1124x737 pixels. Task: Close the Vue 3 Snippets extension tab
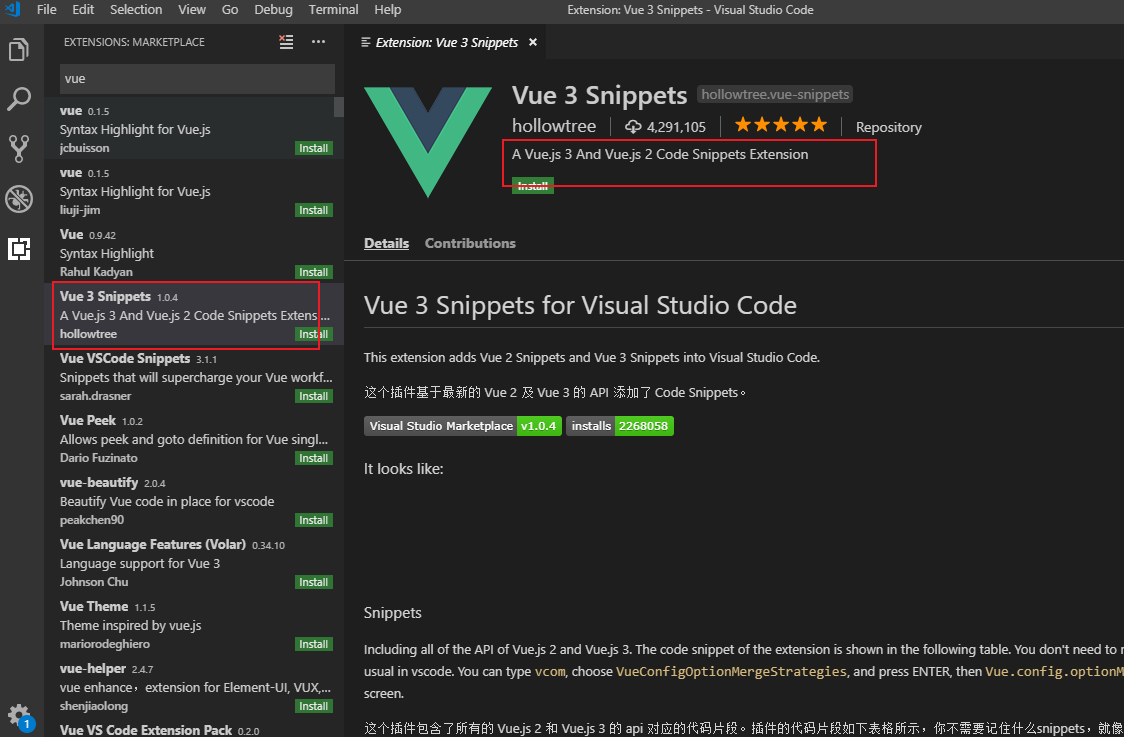coord(533,42)
